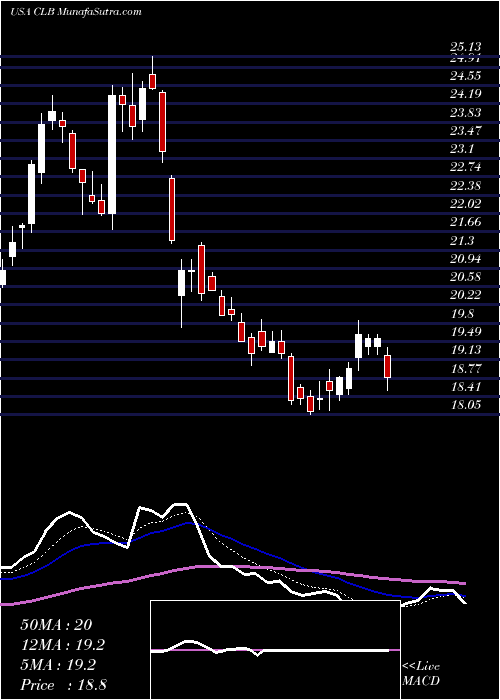Screen dimensions: 500x700
Task: Click the 50MA : 20 reading
Action: (x=56, y=625)
